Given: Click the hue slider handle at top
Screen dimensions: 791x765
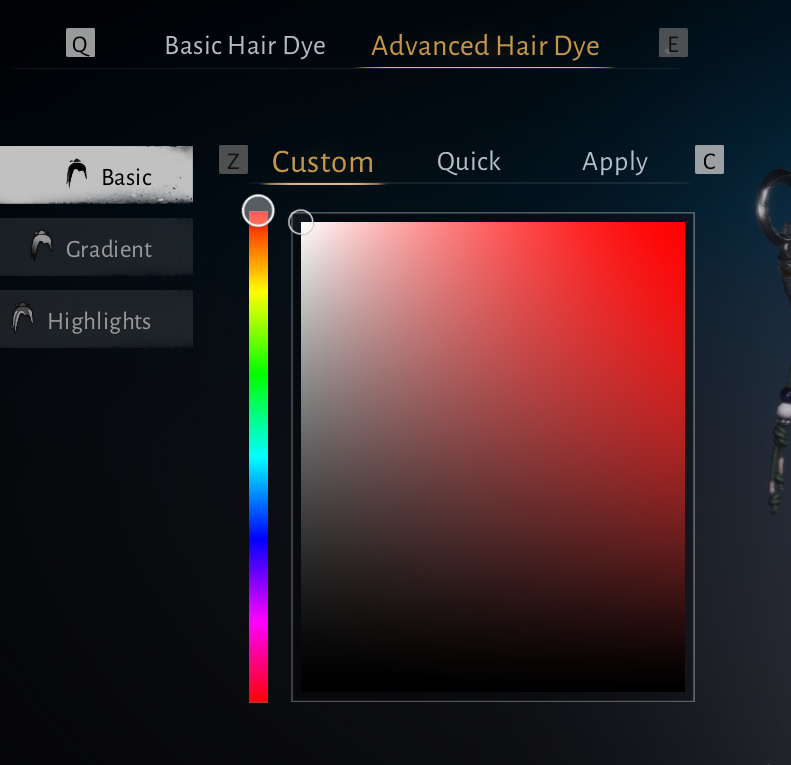Looking at the screenshot, I should tap(258, 210).
